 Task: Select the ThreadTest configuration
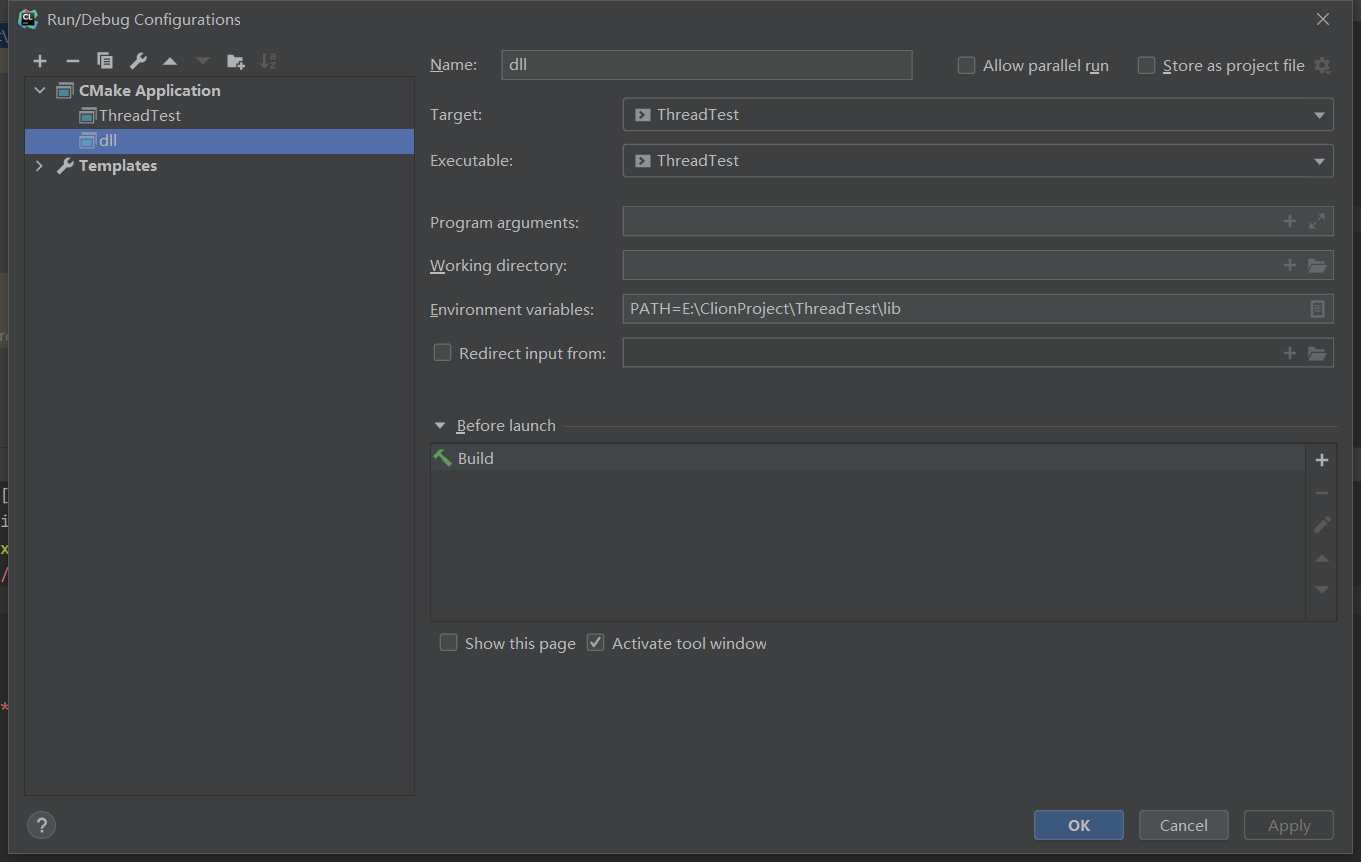139,116
